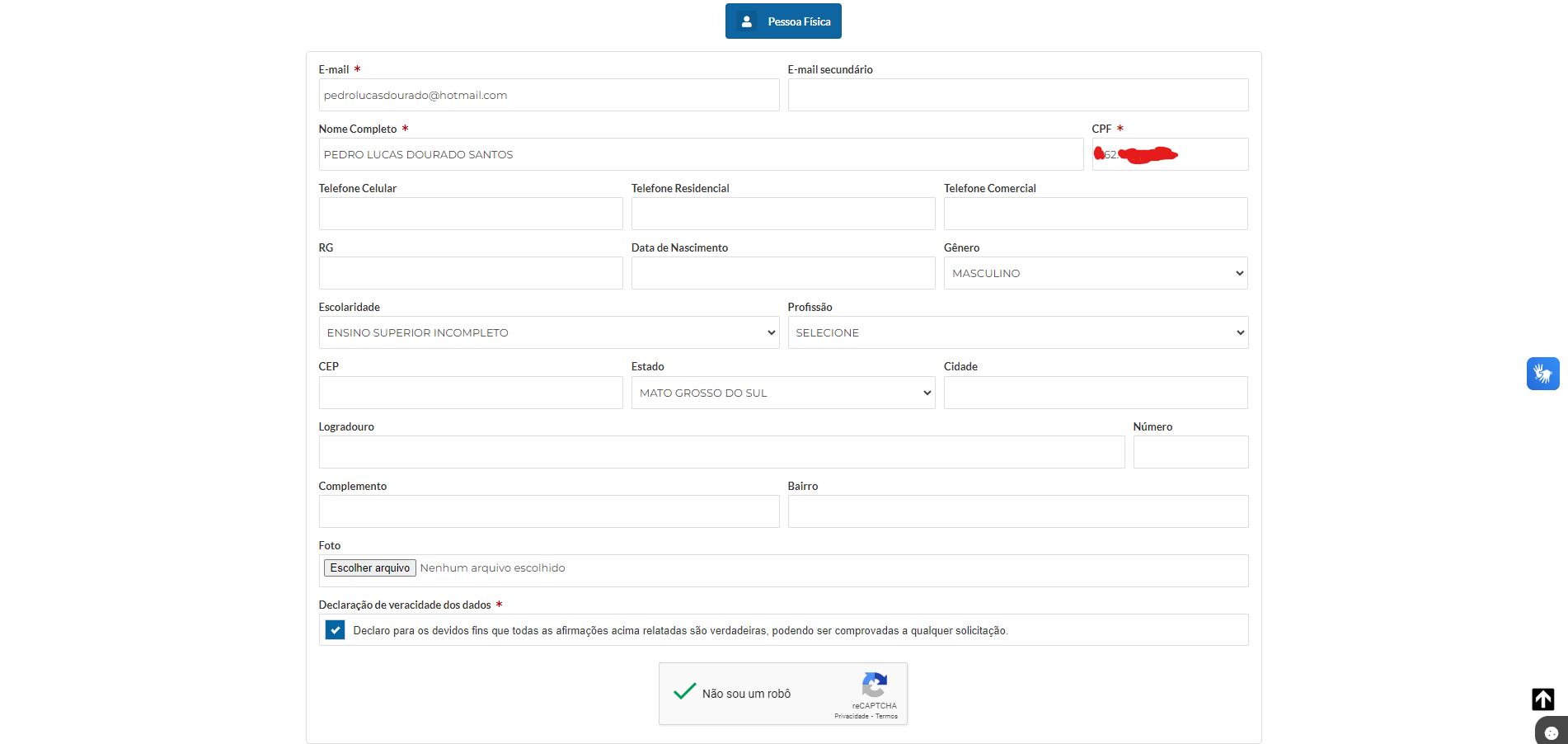
Task: Click the 'Não sou um robô' label
Action: pyautogui.click(x=746, y=694)
